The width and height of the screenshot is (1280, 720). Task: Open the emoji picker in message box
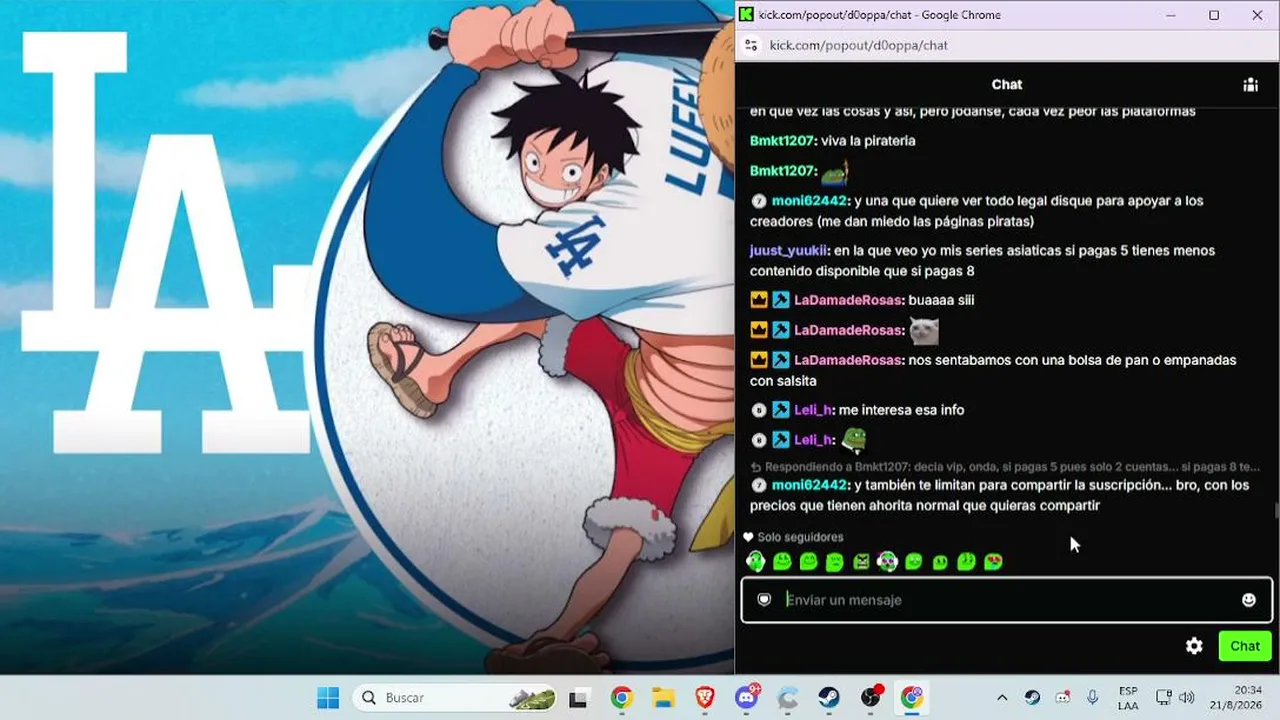(1249, 600)
